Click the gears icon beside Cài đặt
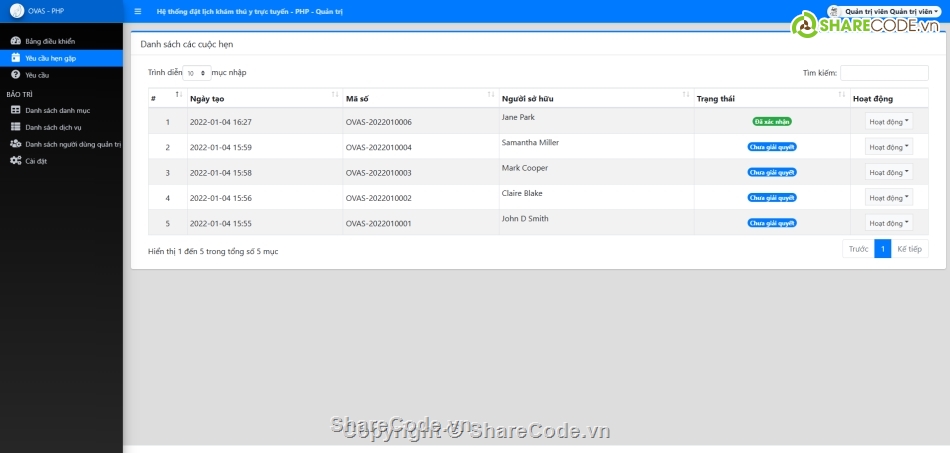This screenshot has width=950, height=453. point(16,161)
